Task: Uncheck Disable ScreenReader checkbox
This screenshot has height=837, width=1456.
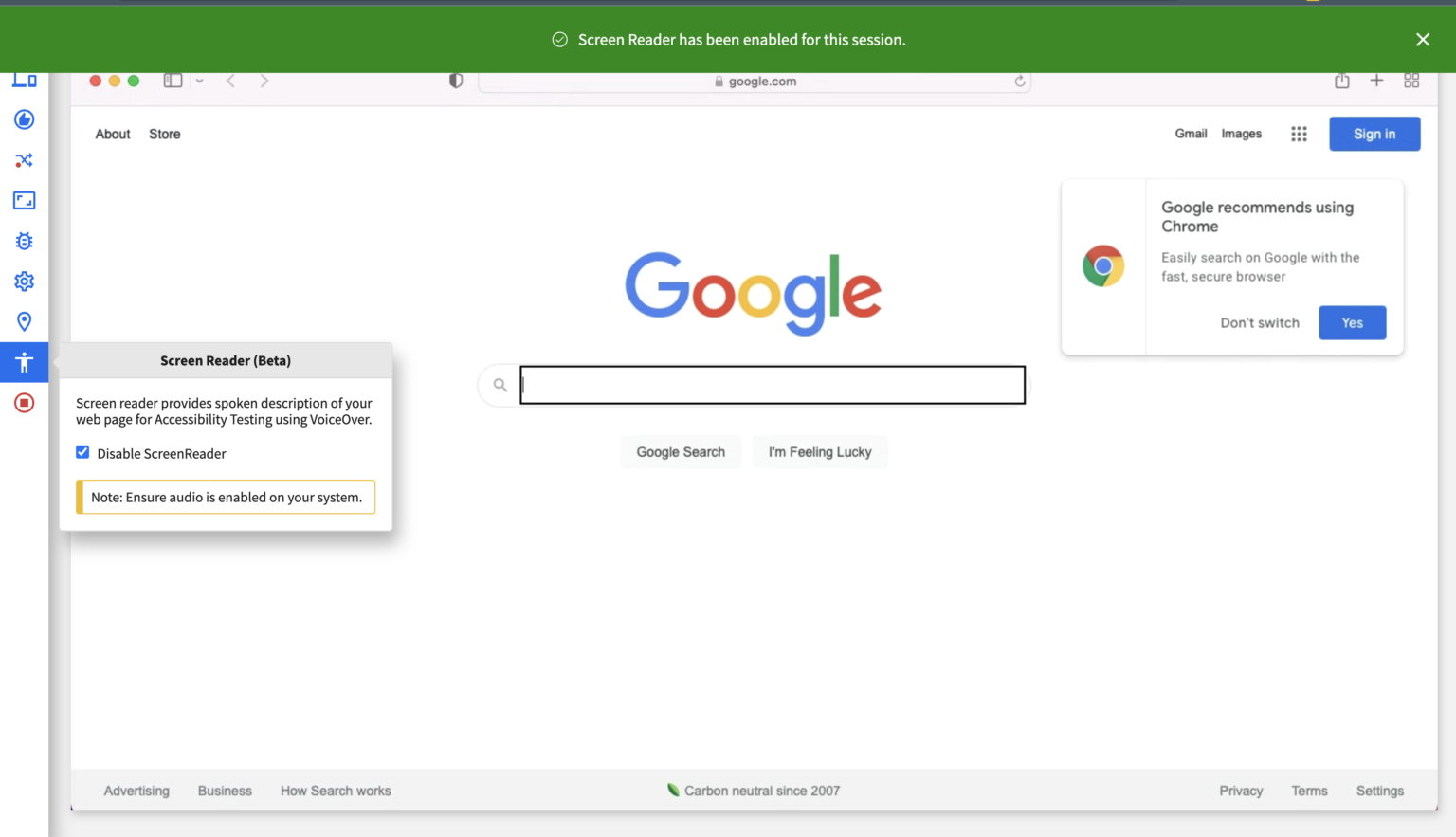Action: (x=82, y=452)
